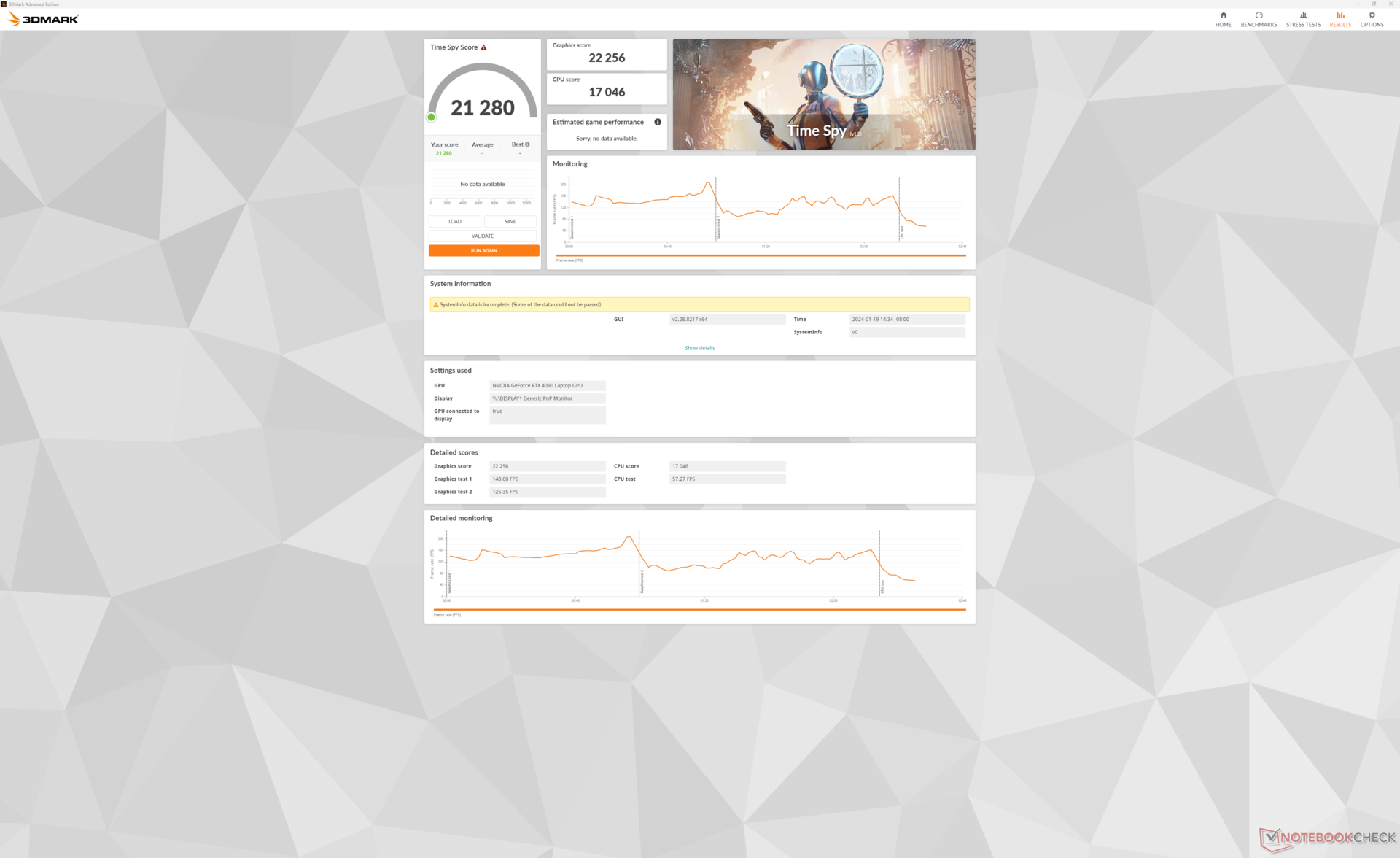Click the 3DMark logo
The height and width of the screenshot is (858, 1400).
click(44, 19)
